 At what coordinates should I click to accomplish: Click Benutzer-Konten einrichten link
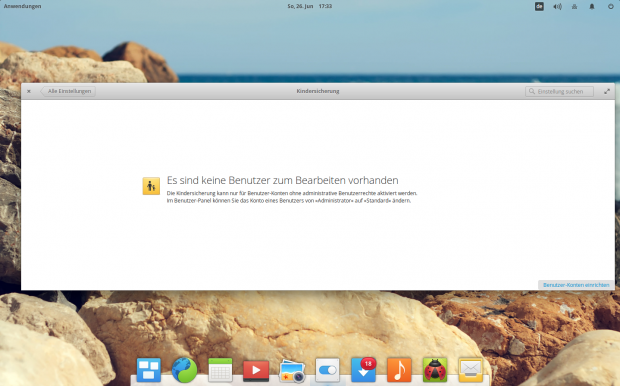[x=576, y=285]
